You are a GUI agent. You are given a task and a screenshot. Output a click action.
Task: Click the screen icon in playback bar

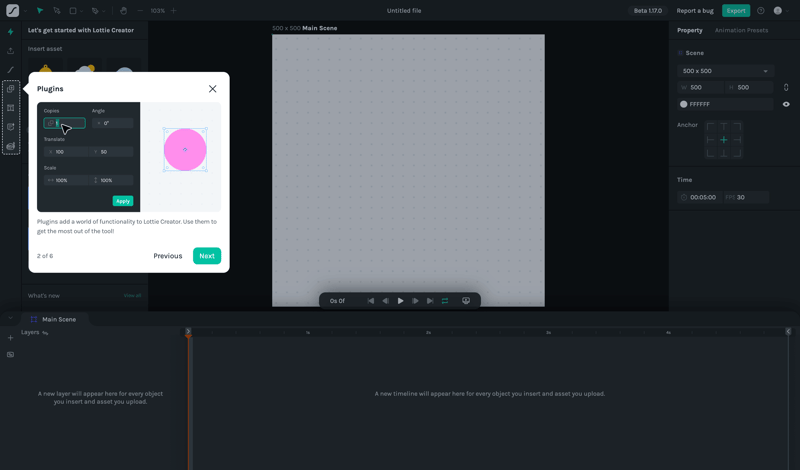pos(466,301)
